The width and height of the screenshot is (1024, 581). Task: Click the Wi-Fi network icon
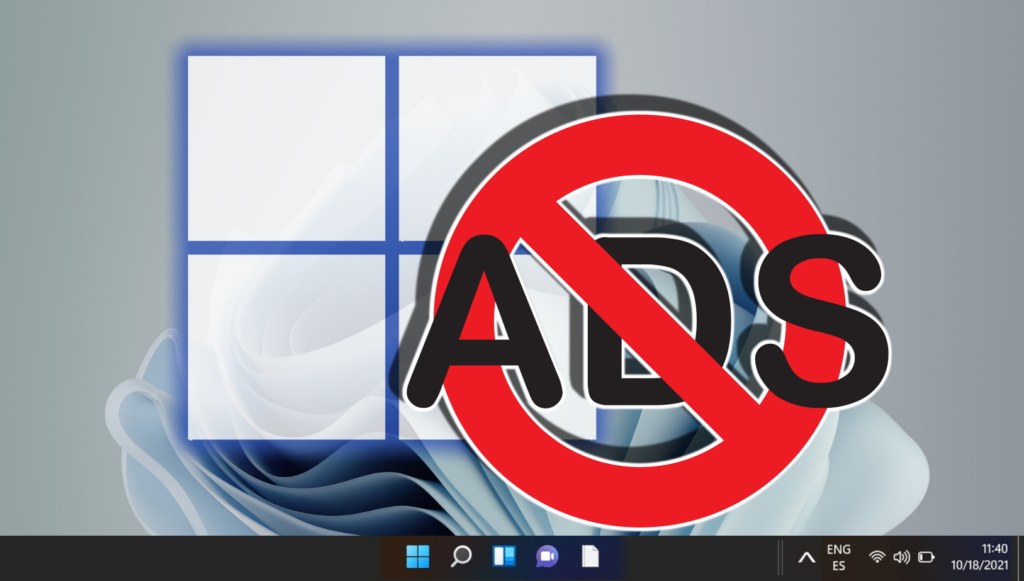click(877, 557)
